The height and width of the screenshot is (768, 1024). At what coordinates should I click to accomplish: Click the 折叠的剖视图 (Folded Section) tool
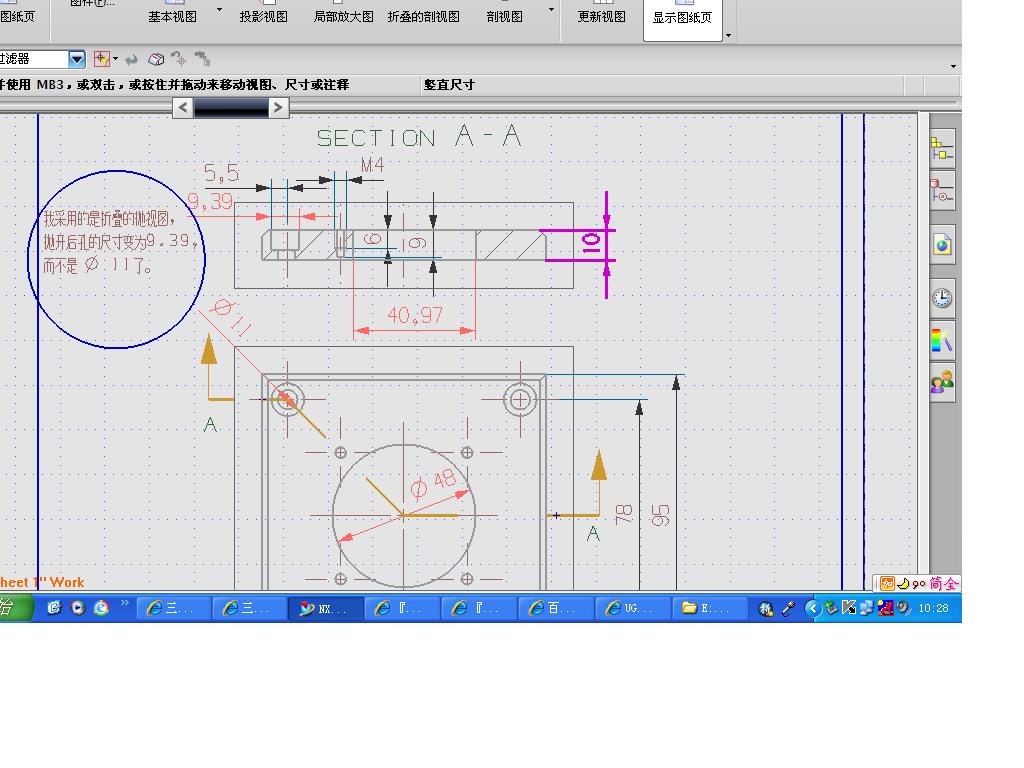point(423,16)
